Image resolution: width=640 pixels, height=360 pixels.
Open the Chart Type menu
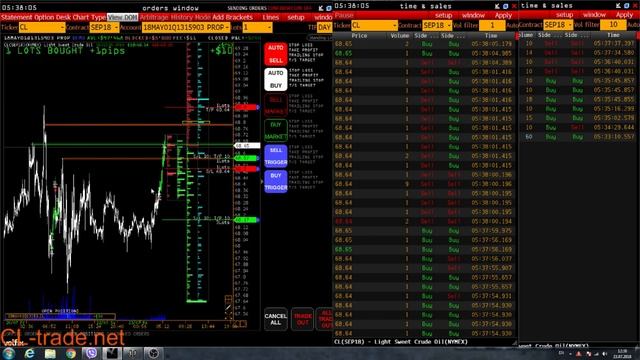89,17
